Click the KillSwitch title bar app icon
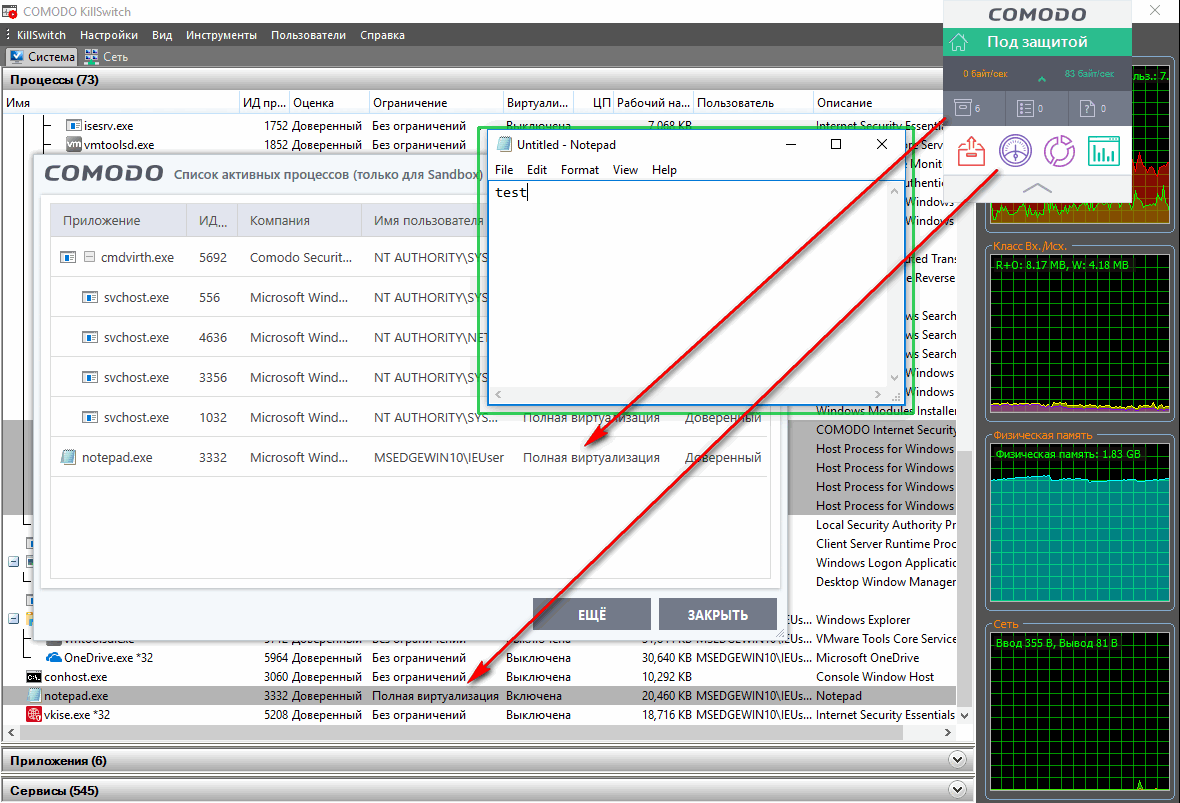This screenshot has width=1180, height=803. point(10,11)
